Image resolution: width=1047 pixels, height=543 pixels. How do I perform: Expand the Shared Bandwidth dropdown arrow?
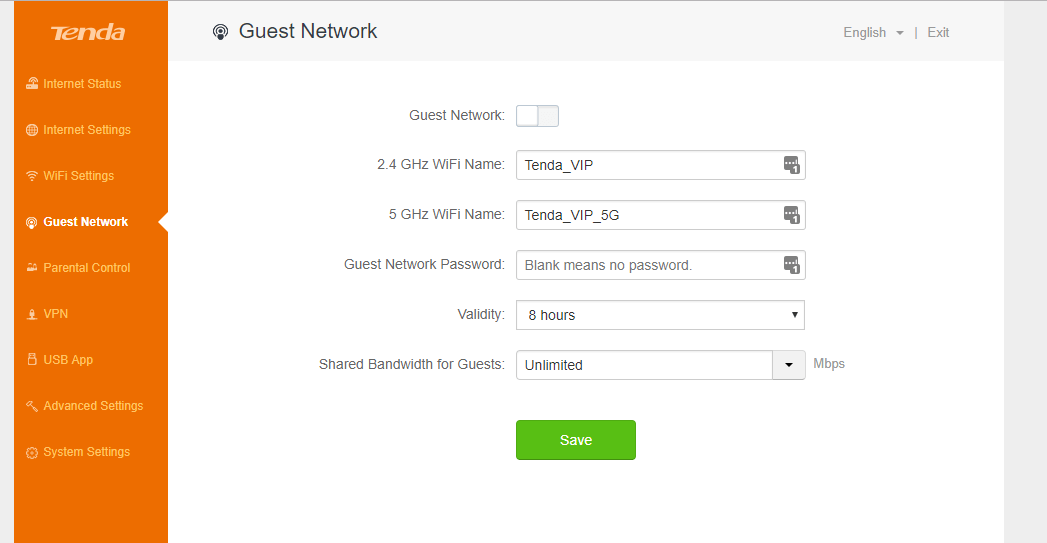coord(789,365)
